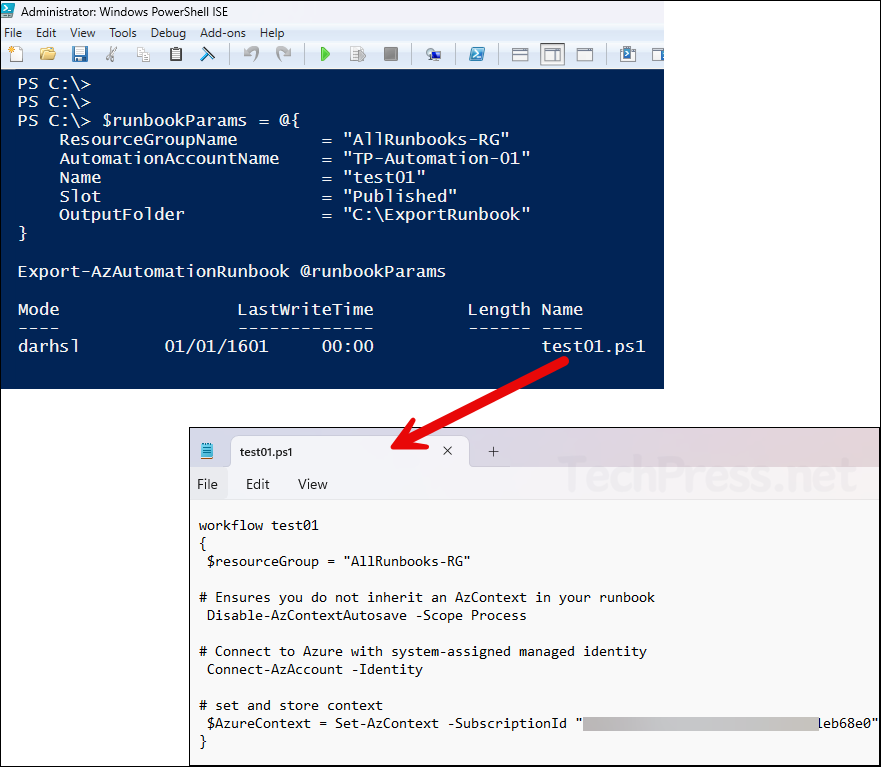The width and height of the screenshot is (881, 767).
Task: Click the AutomationAccountName parameter name
Action: [169, 158]
